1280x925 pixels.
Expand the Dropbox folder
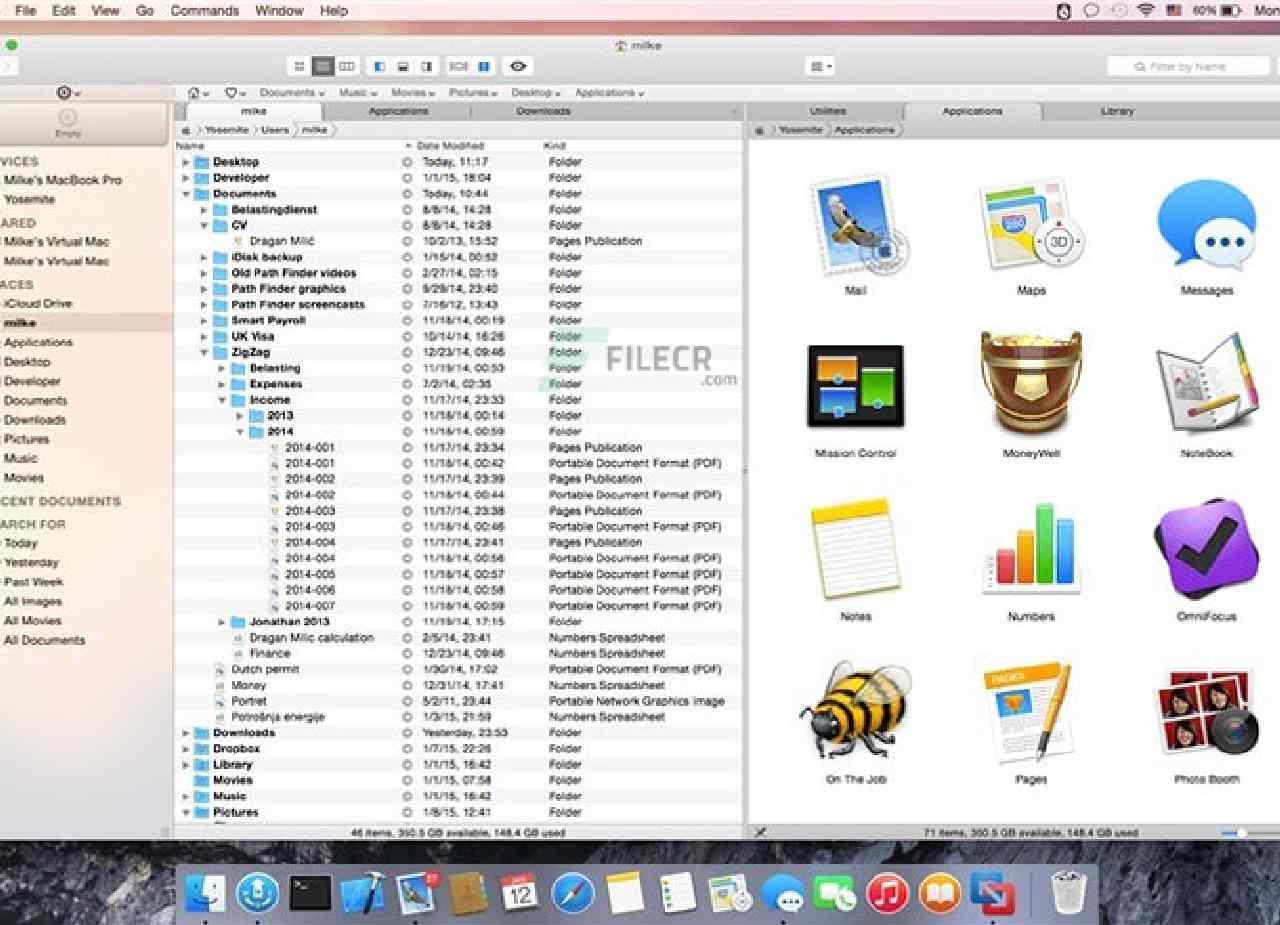tap(185, 749)
